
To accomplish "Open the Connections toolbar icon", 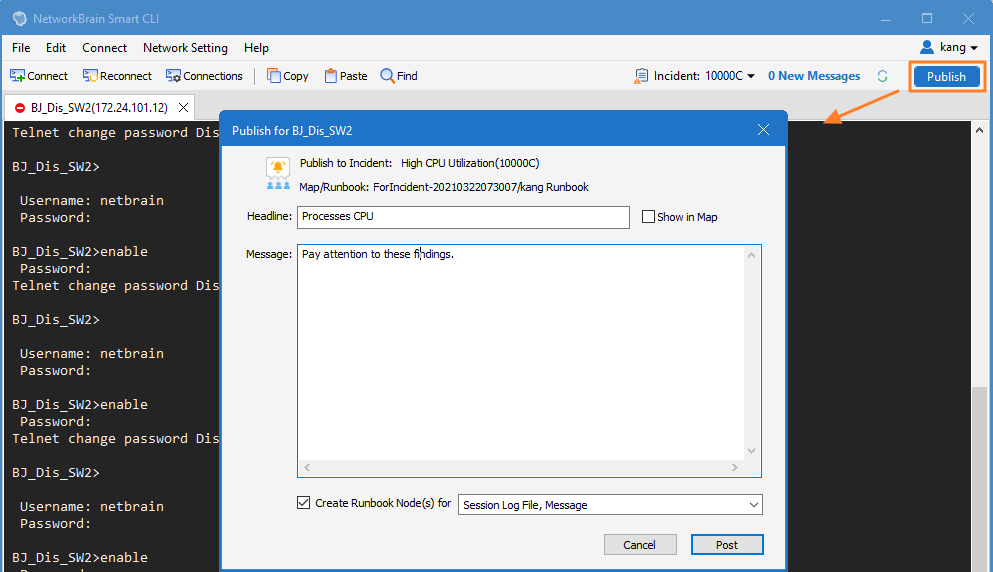I will (x=173, y=76).
